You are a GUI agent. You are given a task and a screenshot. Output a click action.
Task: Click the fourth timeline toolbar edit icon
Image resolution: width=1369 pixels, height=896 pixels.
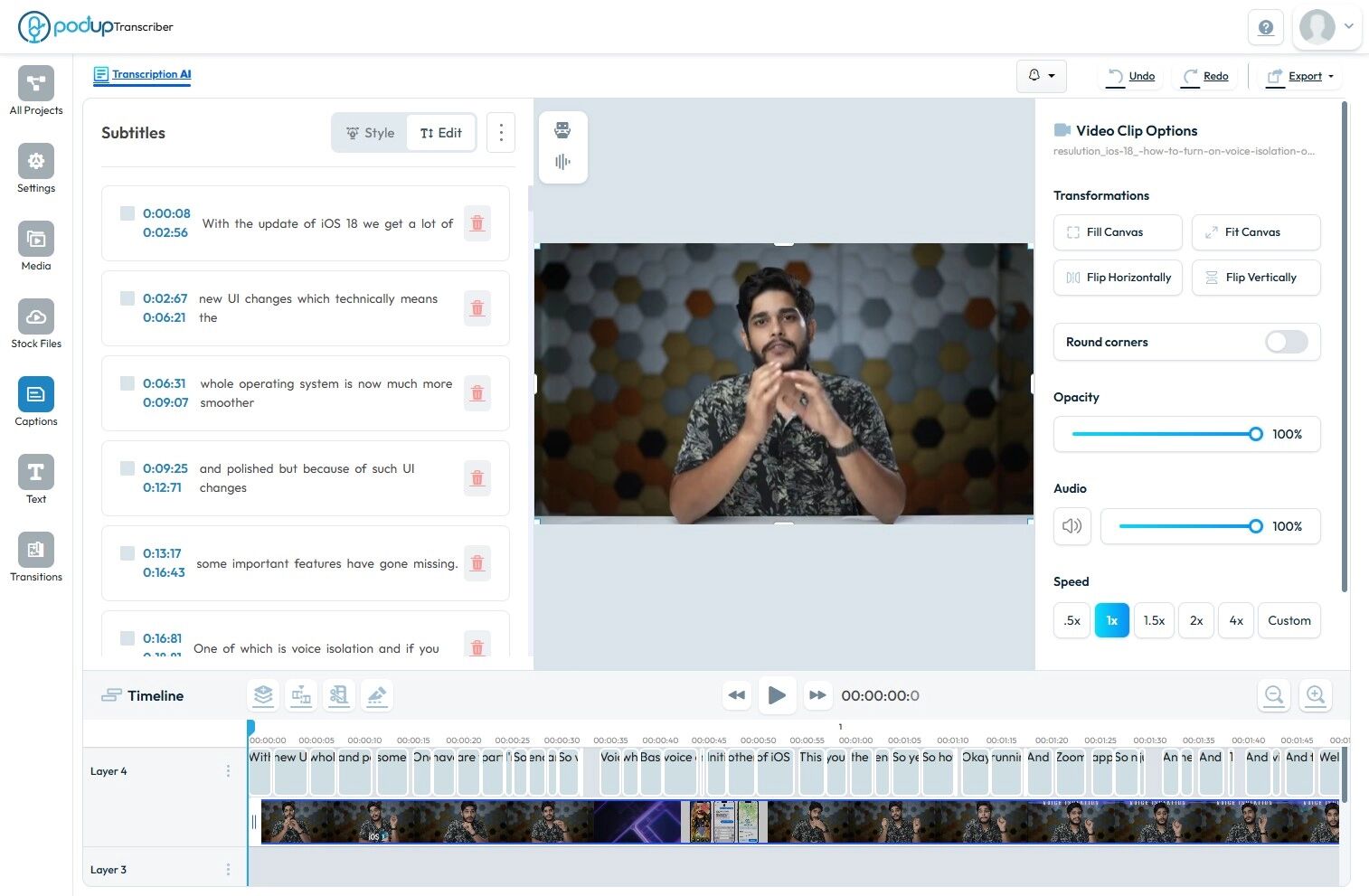pos(377,695)
